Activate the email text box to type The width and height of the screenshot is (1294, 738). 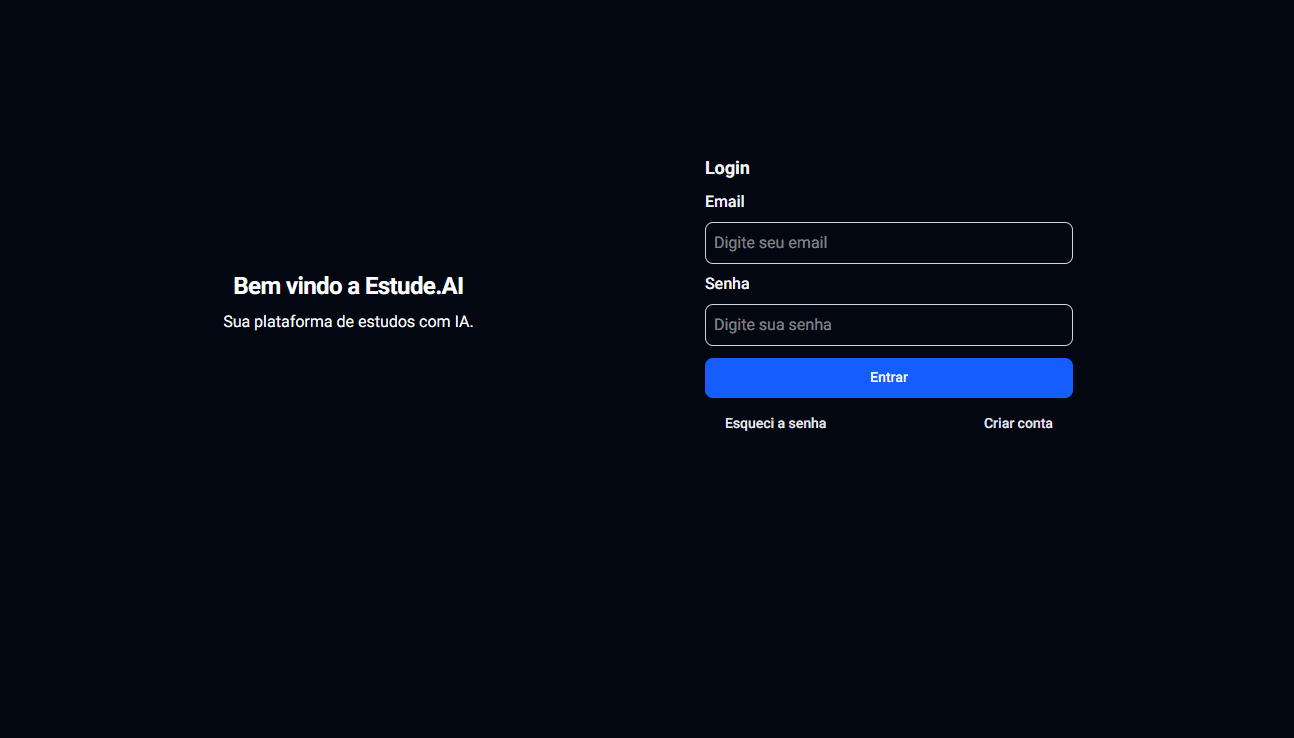tap(888, 242)
